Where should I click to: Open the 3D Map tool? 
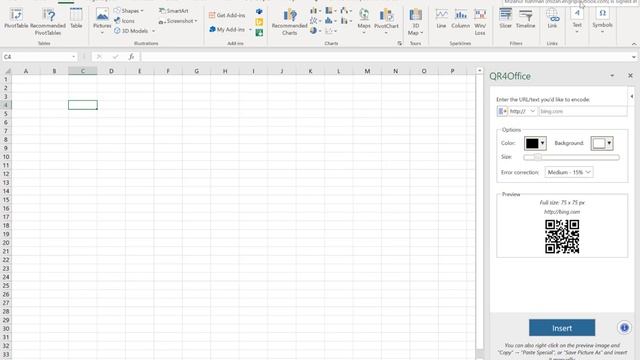[416, 22]
